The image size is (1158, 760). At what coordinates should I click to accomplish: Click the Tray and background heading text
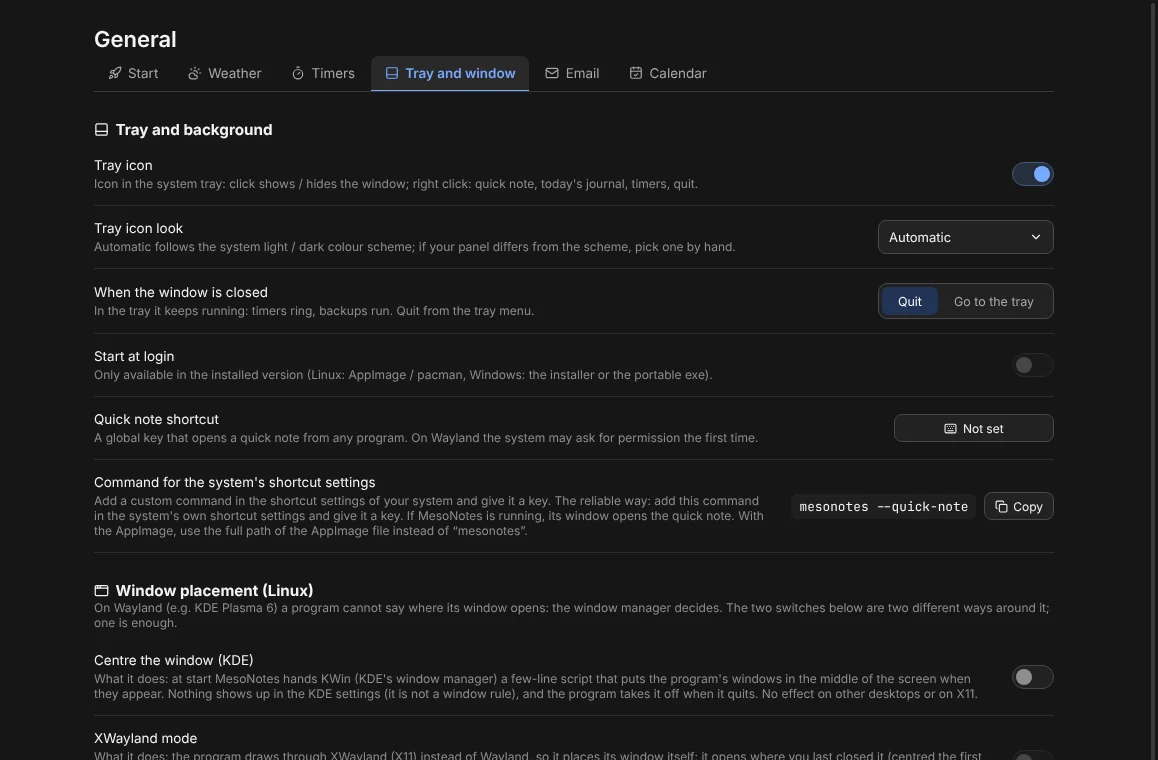coord(193,130)
